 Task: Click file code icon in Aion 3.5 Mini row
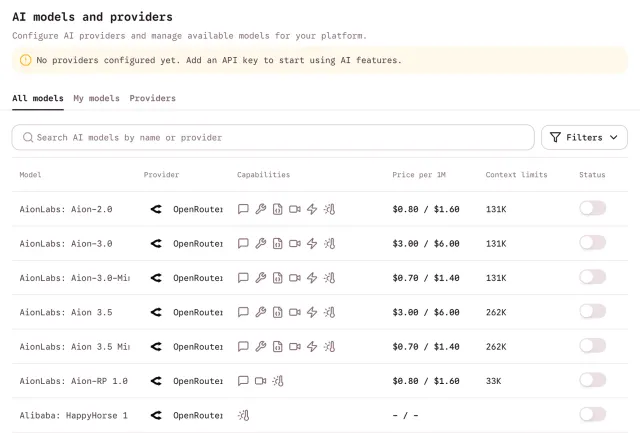[278, 347]
